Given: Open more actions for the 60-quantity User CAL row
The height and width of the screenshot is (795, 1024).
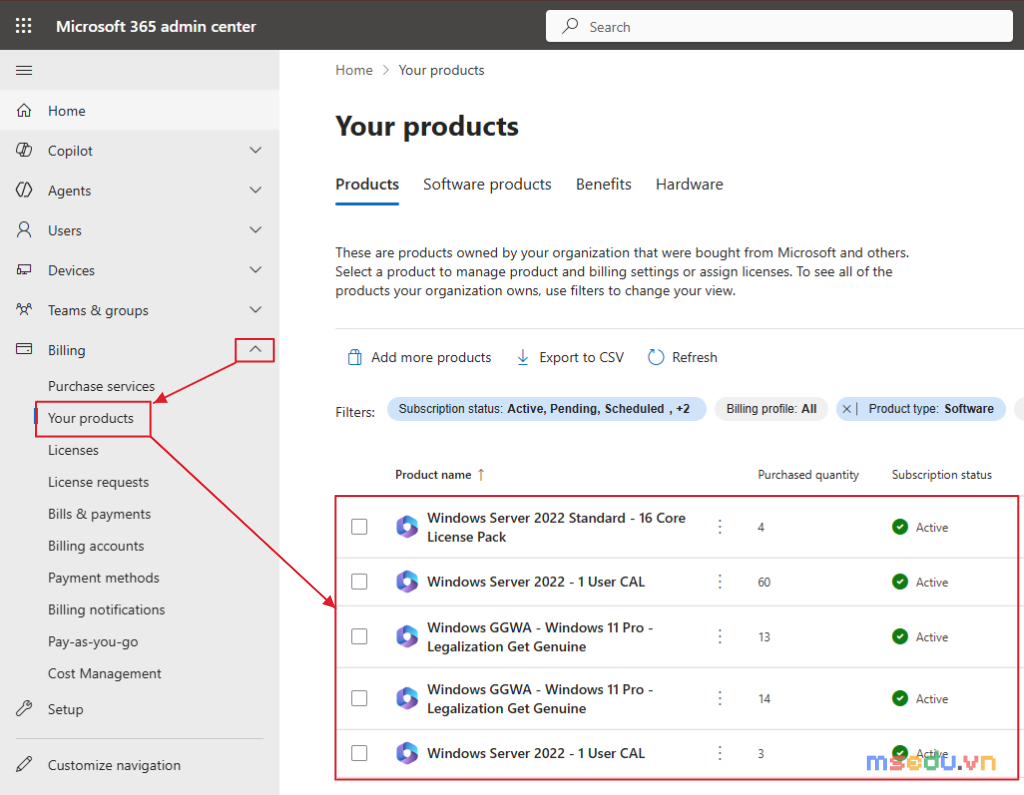Looking at the screenshot, I should point(720,581).
